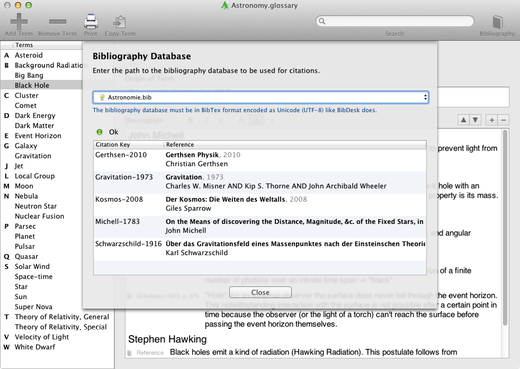The image size is (520, 369).
Task: Click the green Ok status indicator
Action: coord(99,132)
